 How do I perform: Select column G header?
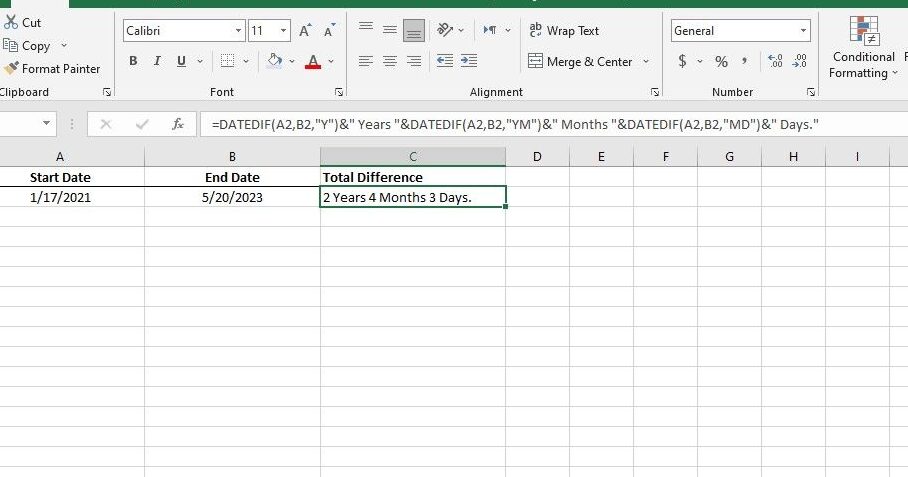(729, 157)
